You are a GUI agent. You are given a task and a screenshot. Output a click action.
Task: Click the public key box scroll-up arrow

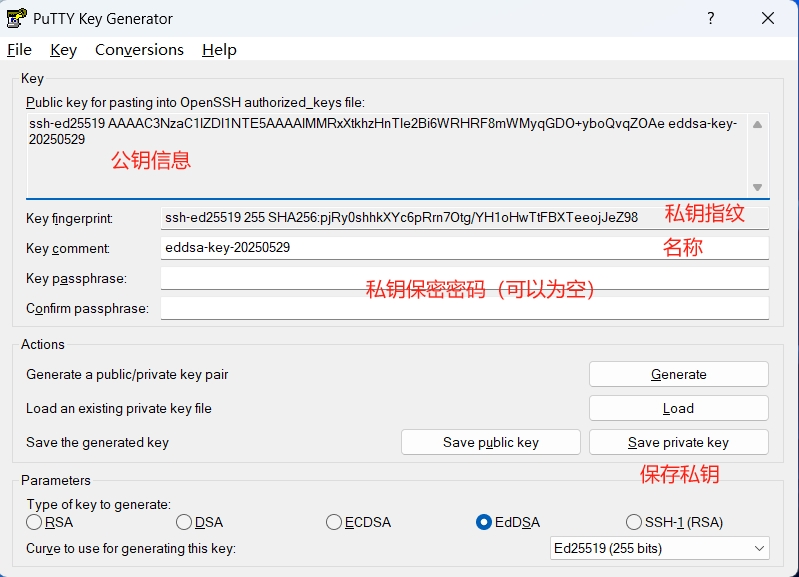(758, 124)
